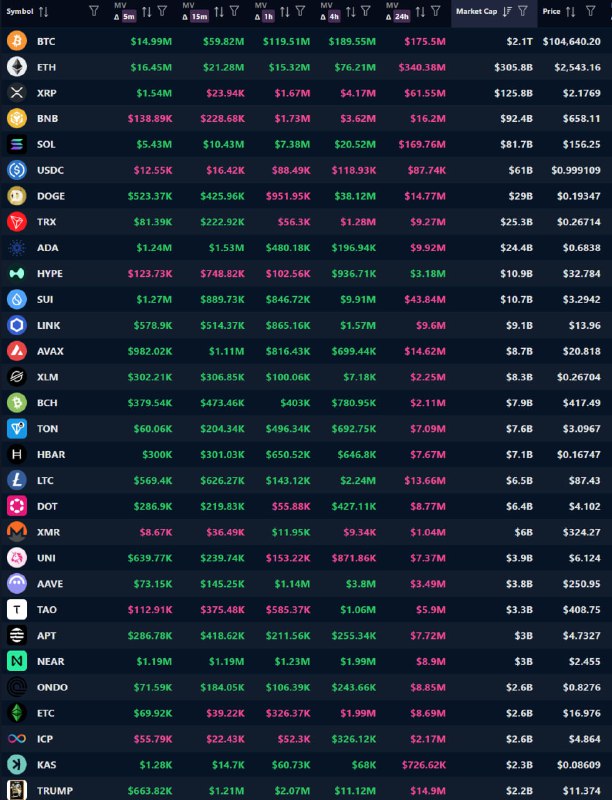Select the TRUMP symbol name
Image resolution: width=612 pixels, height=800 pixels.
[55, 791]
